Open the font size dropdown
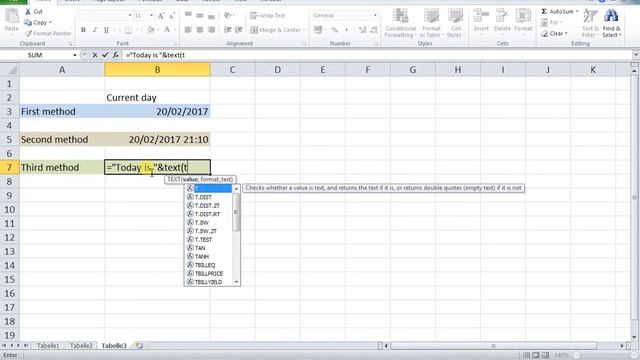Viewport: 640px width, 360px height. [151, 16]
